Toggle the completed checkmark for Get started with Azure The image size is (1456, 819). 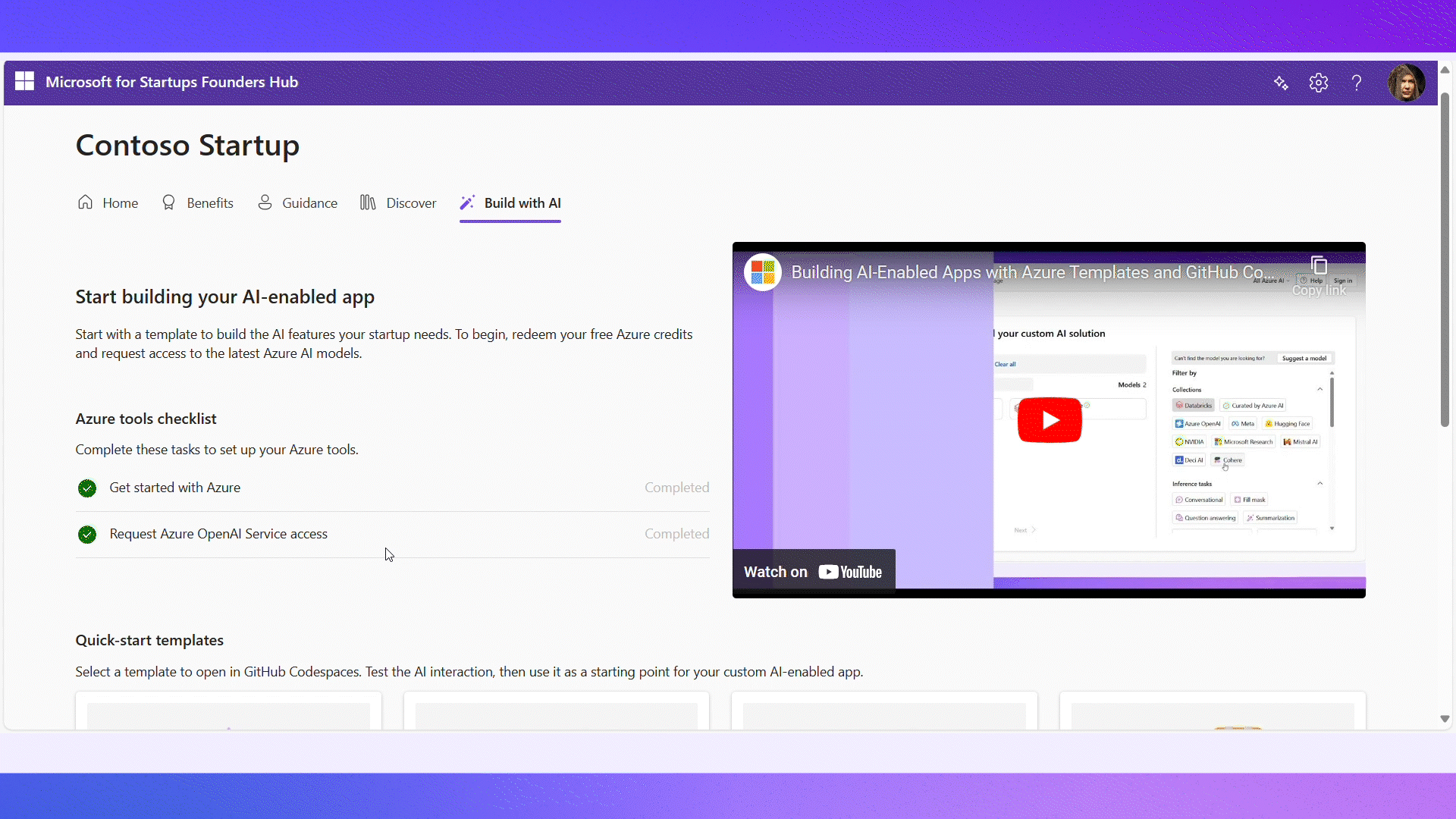86,488
